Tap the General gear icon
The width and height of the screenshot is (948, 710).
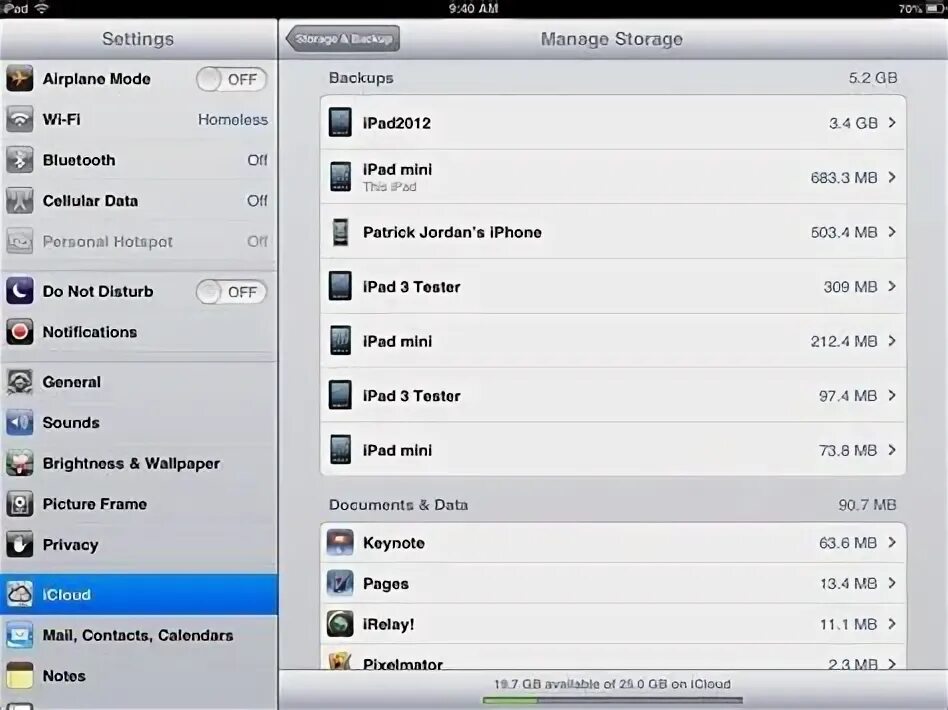[x=19, y=382]
